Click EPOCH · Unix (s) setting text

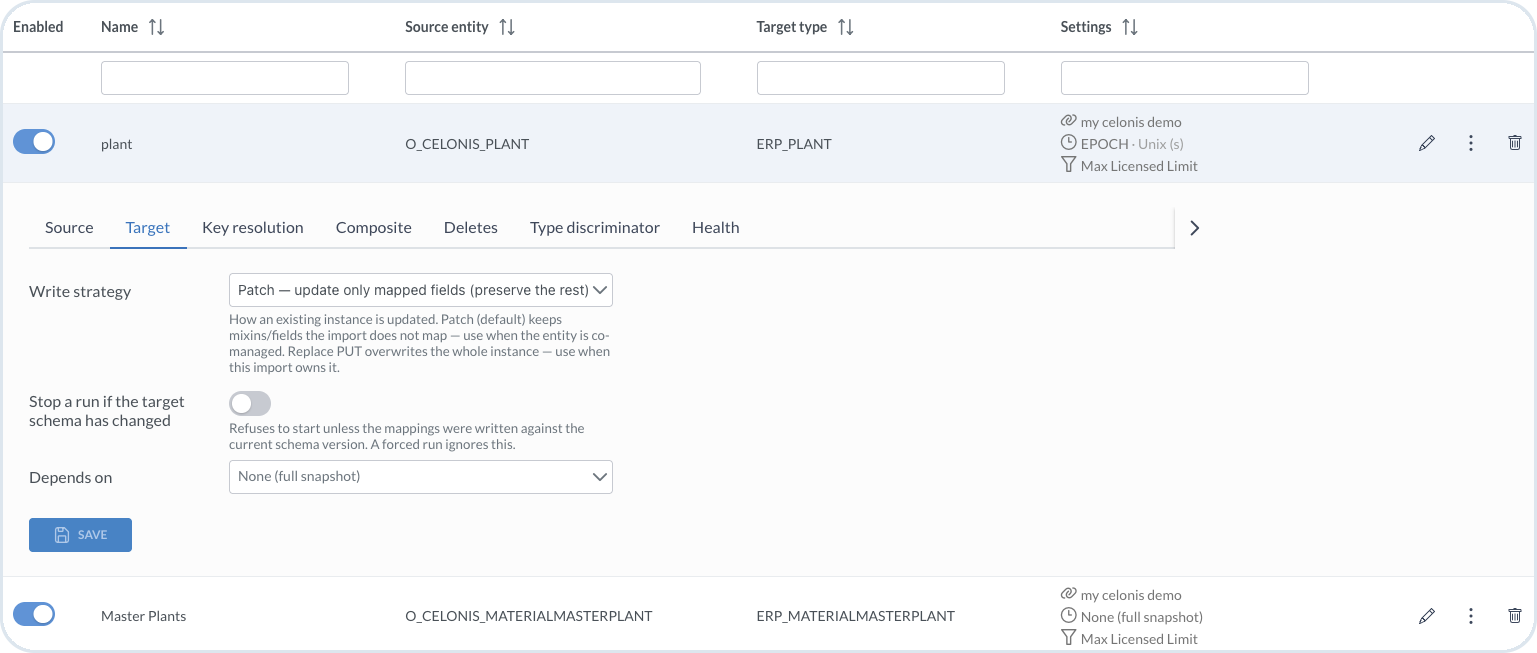[1133, 144]
